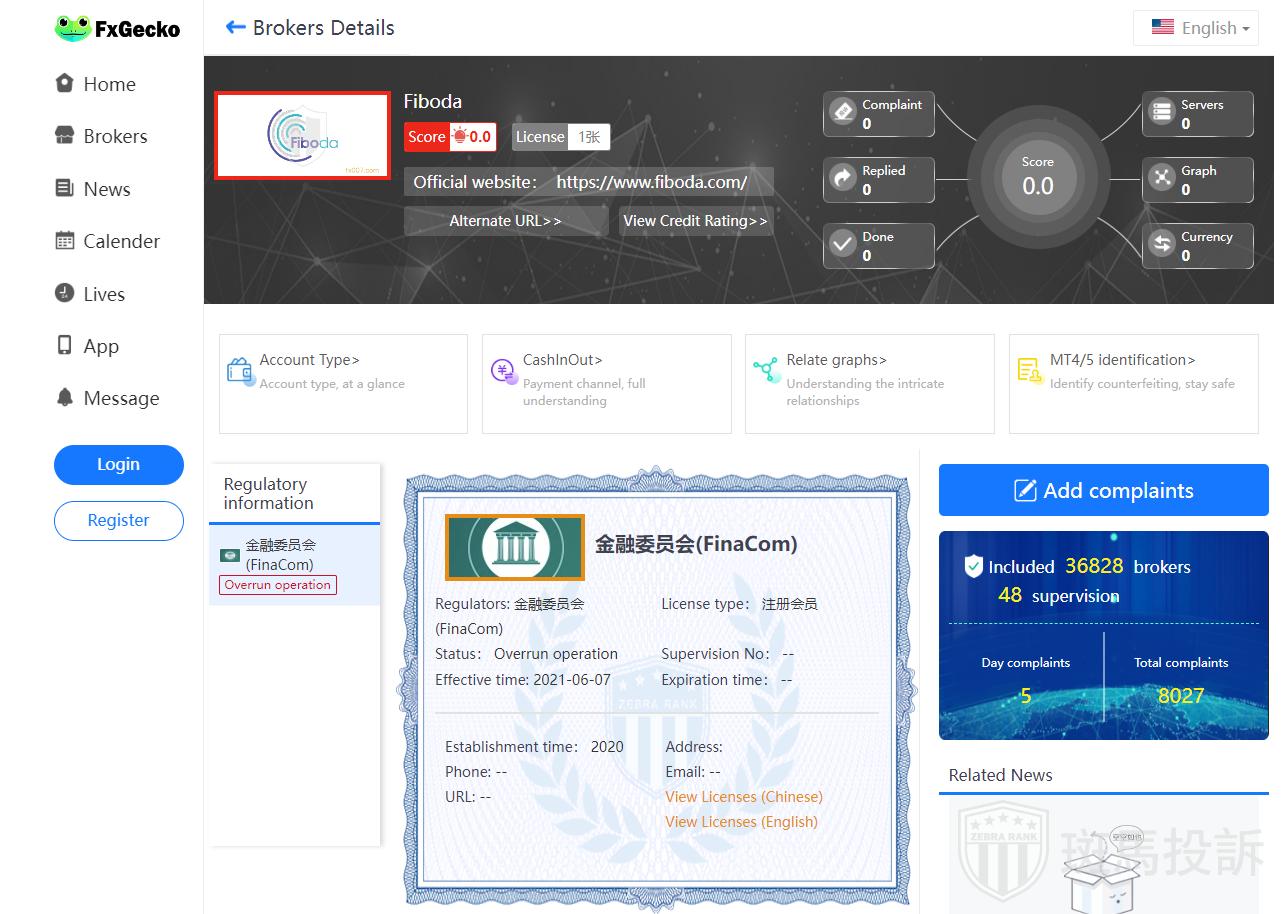1283x914 pixels.
Task: Expand View Credit Rating
Action: [695, 221]
